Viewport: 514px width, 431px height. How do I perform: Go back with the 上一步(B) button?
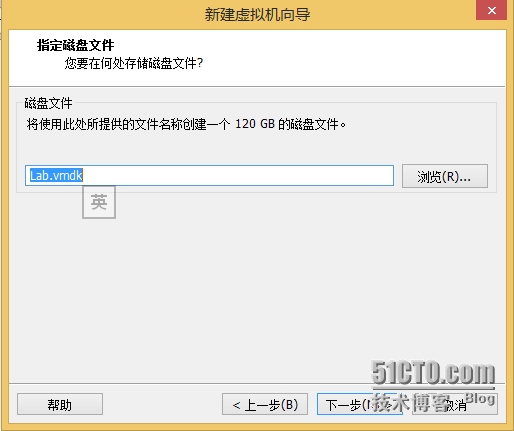(x=265, y=405)
